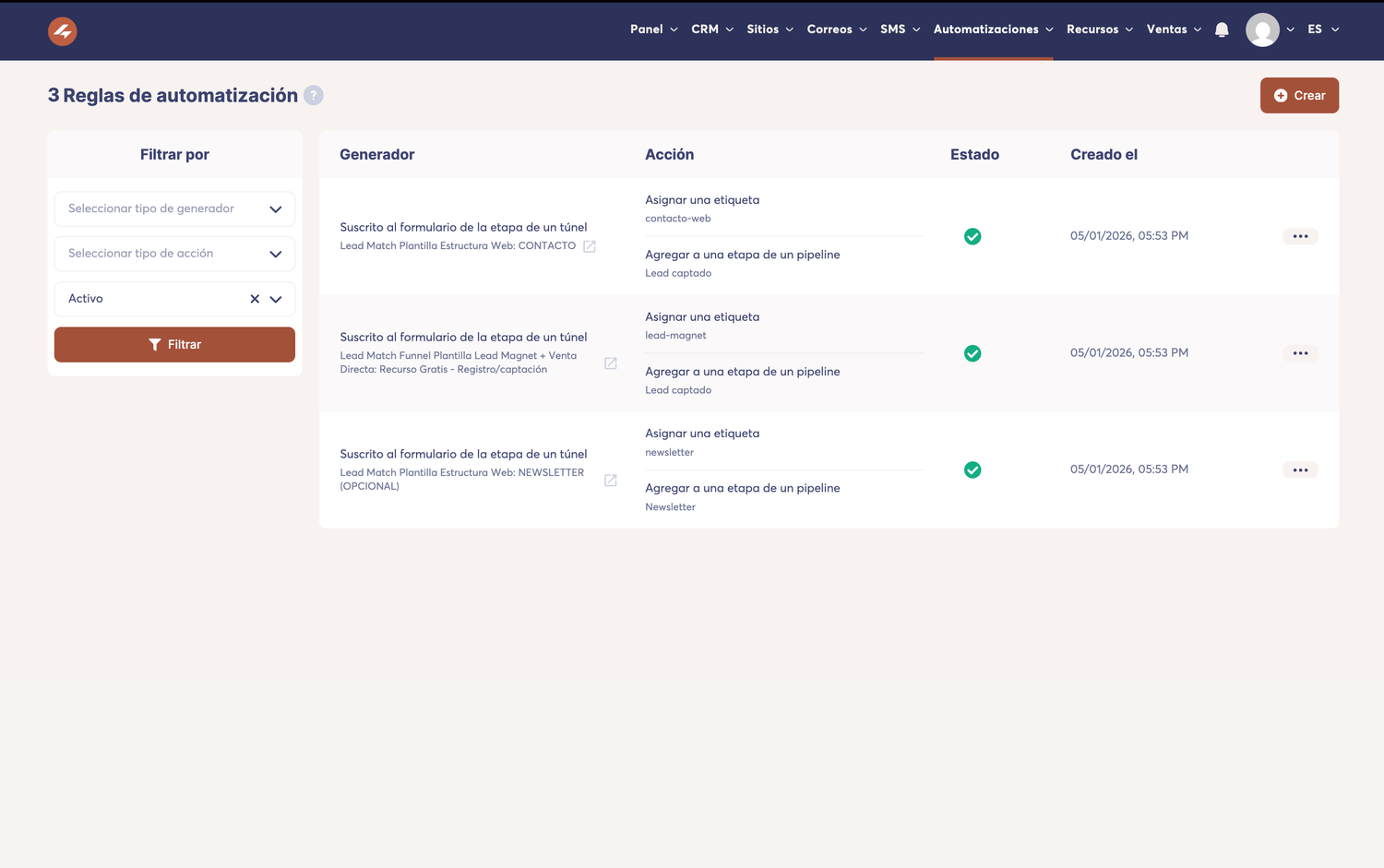Open the CRM menu
Viewport: 1384px width, 868px height.
click(x=712, y=30)
